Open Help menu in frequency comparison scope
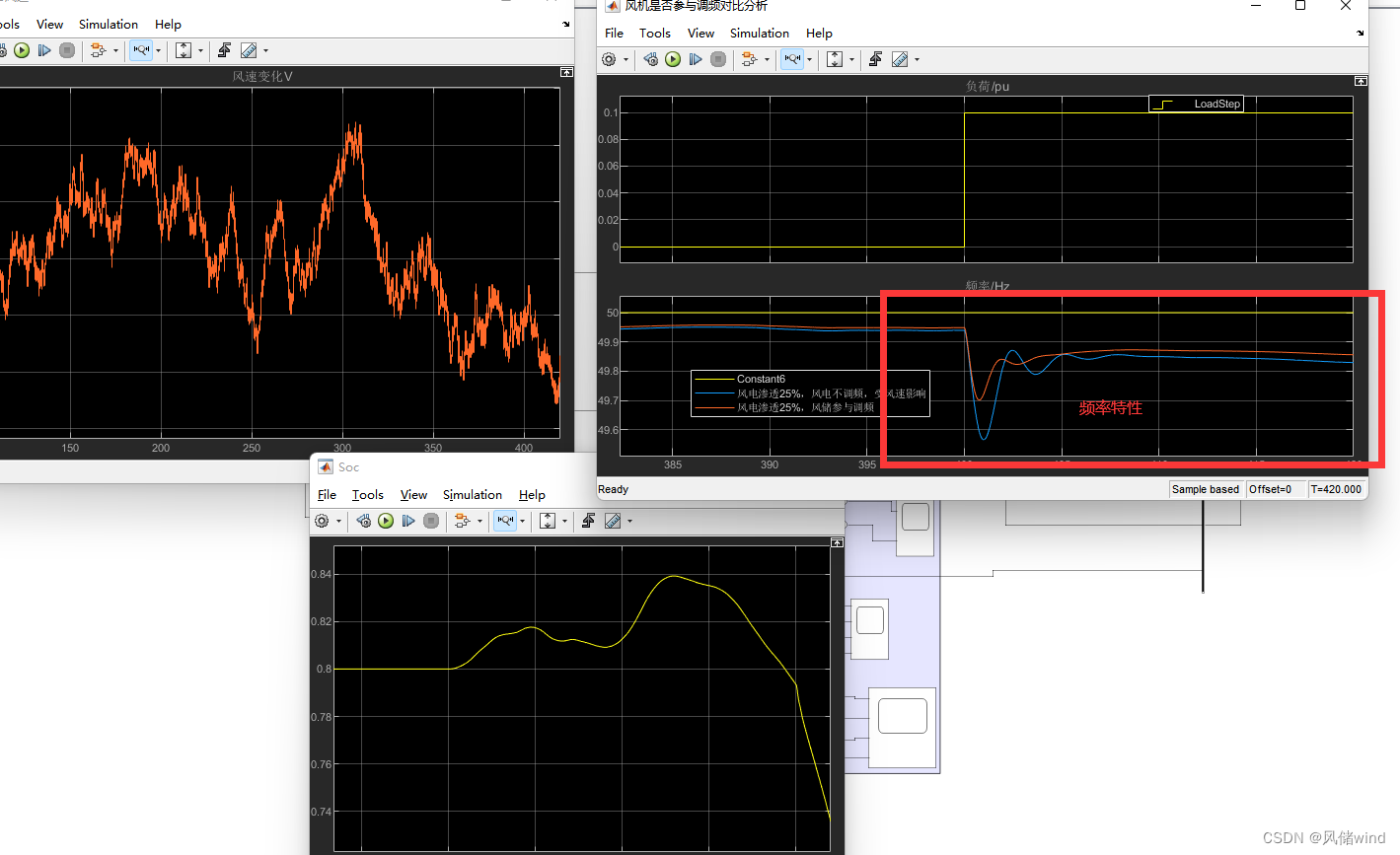Image resolution: width=1400 pixels, height=855 pixels. pyautogui.click(x=819, y=33)
